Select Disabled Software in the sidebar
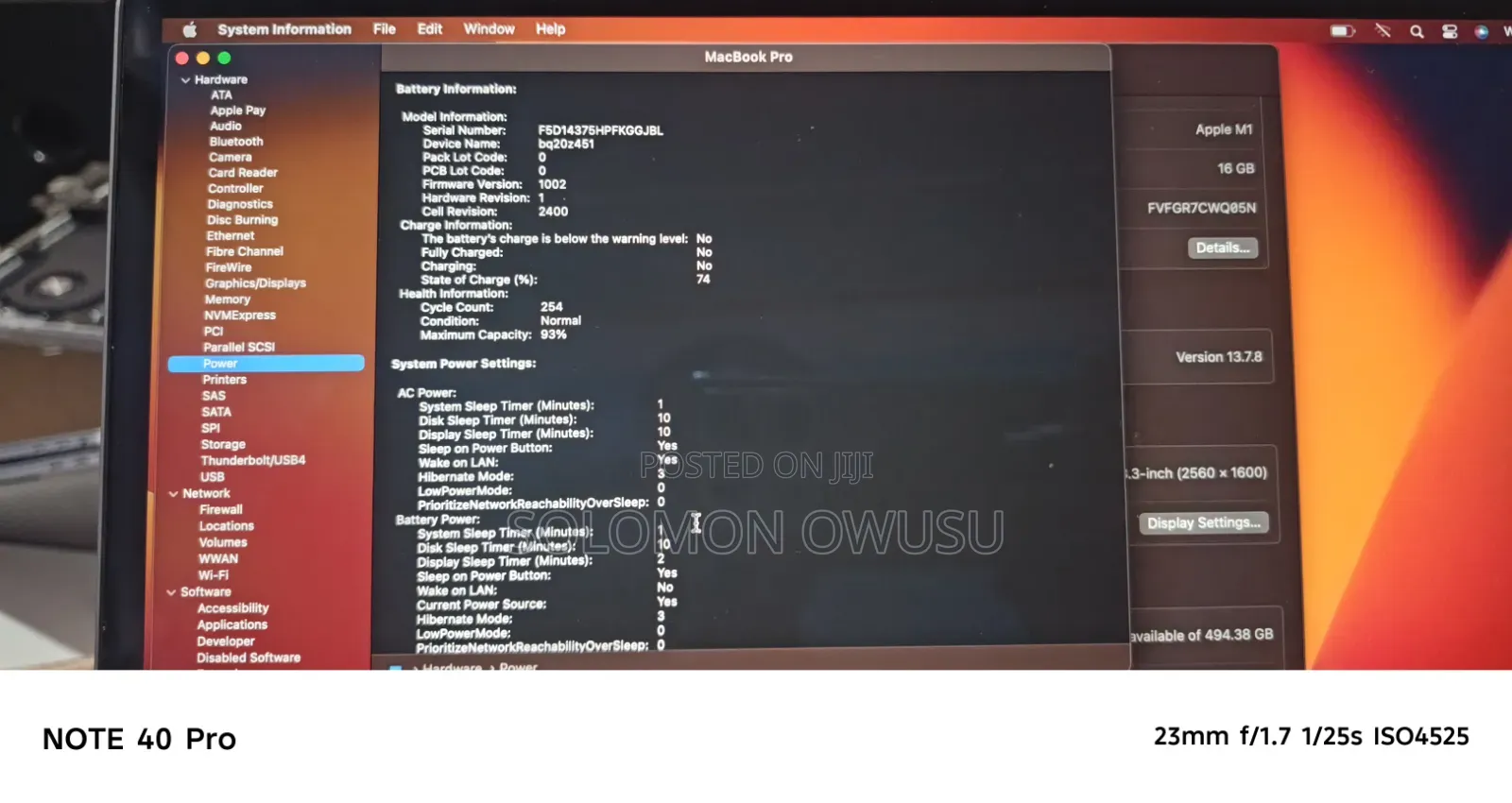1512x803 pixels. pos(249,658)
